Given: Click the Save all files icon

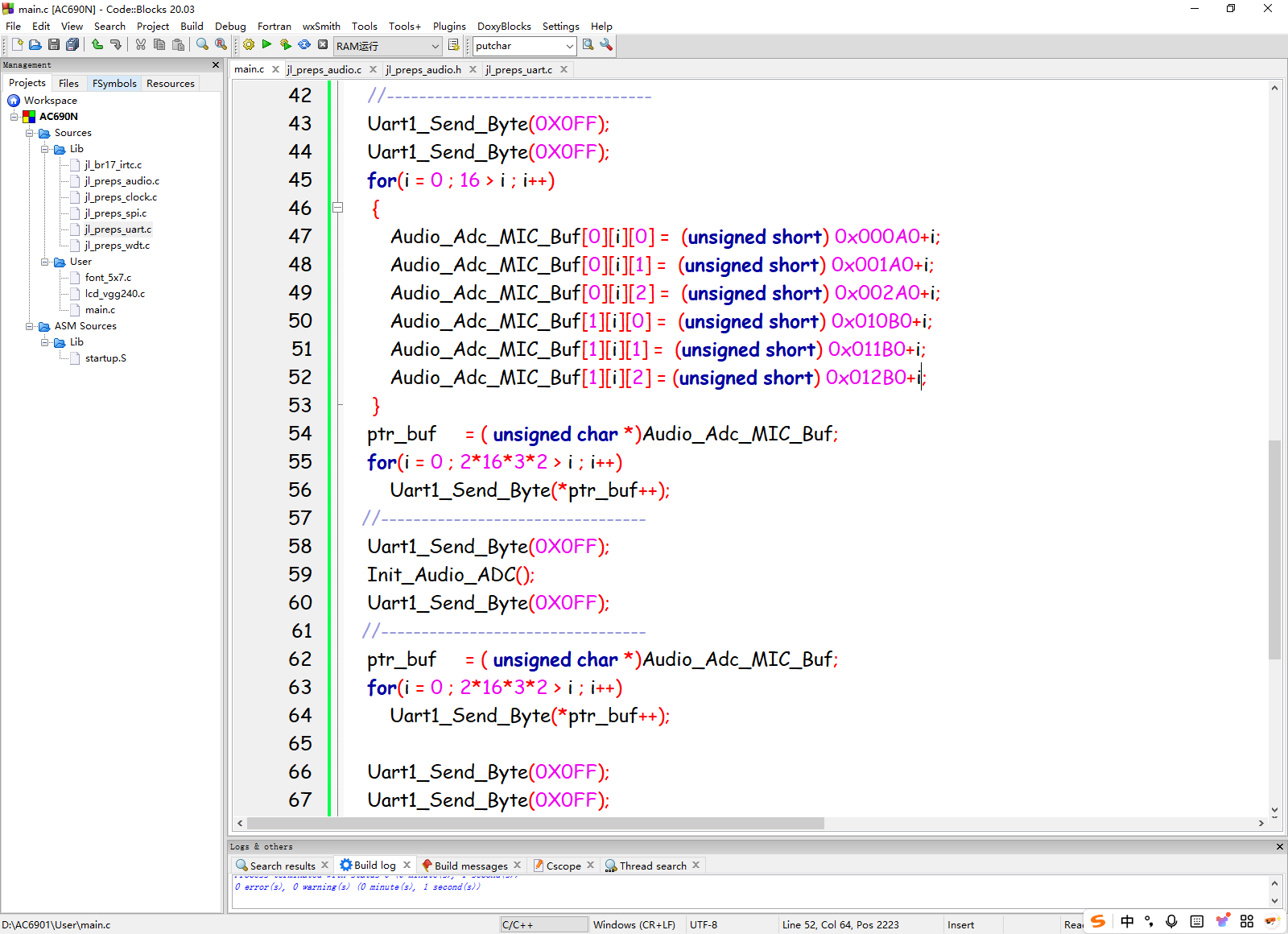Looking at the screenshot, I should (x=72, y=45).
